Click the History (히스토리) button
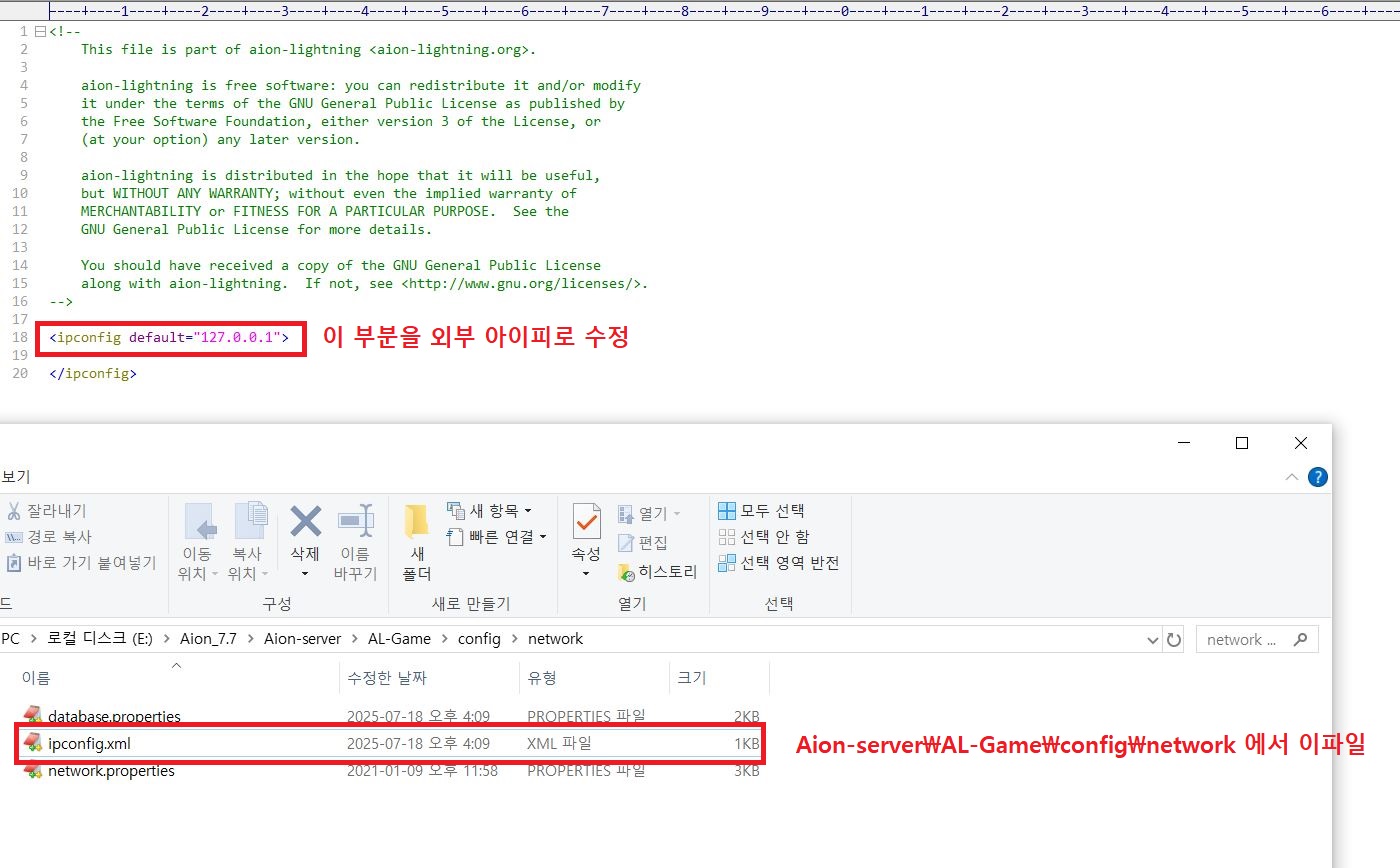 tap(657, 572)
